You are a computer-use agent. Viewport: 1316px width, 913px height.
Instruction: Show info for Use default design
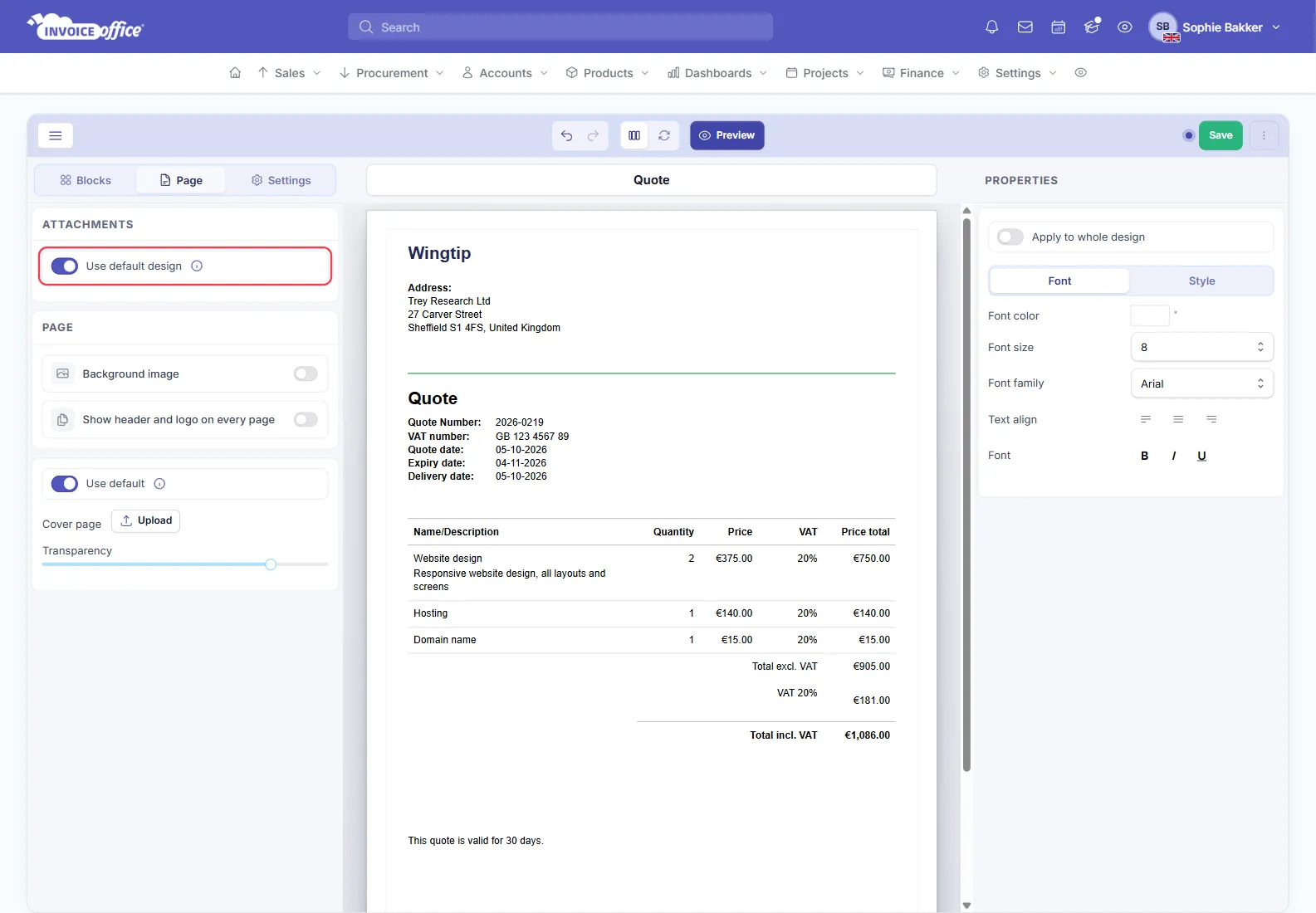(197, 266)
